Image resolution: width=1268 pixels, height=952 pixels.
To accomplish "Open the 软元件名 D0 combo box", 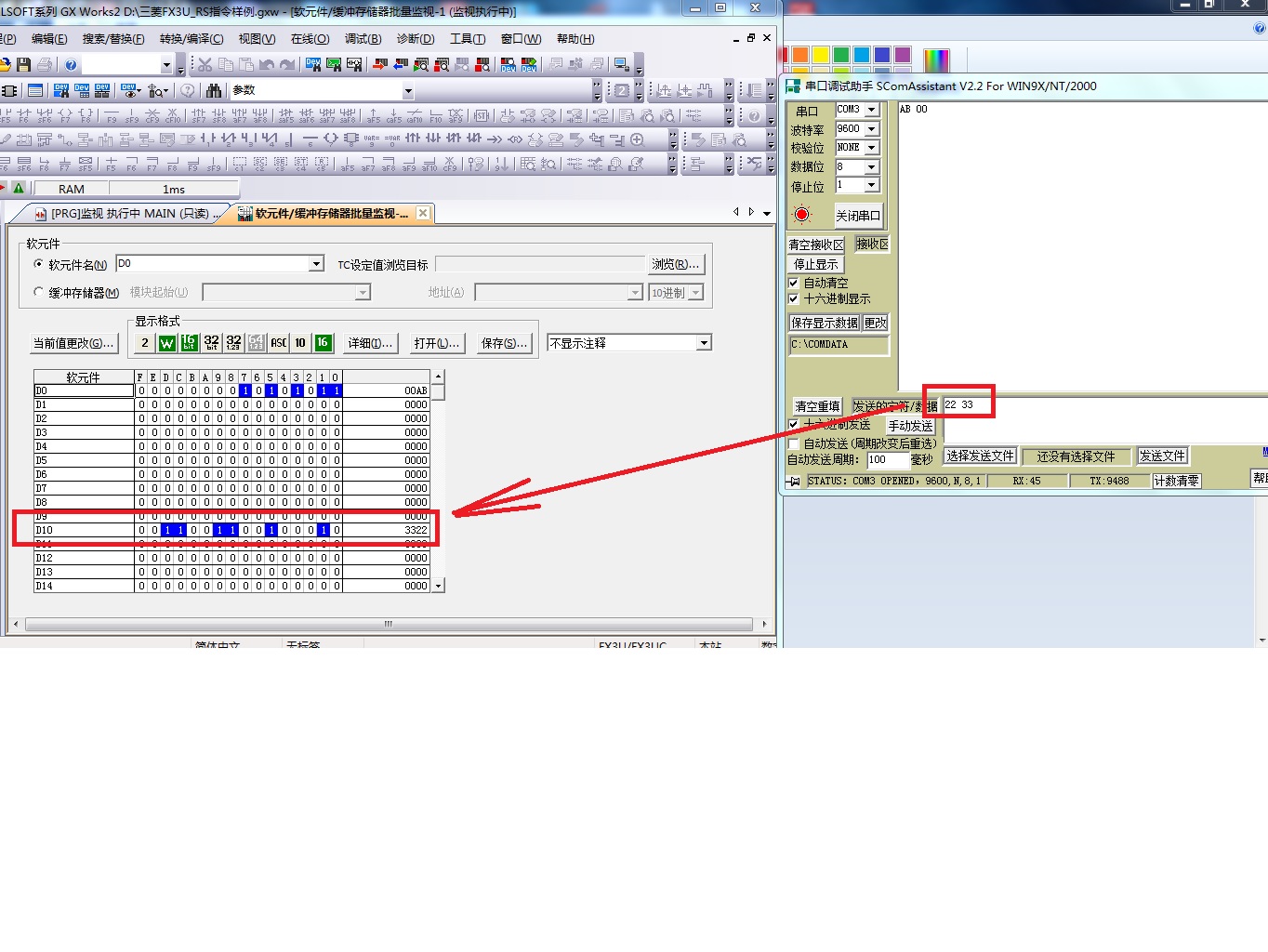I will [x=316, y=264].
